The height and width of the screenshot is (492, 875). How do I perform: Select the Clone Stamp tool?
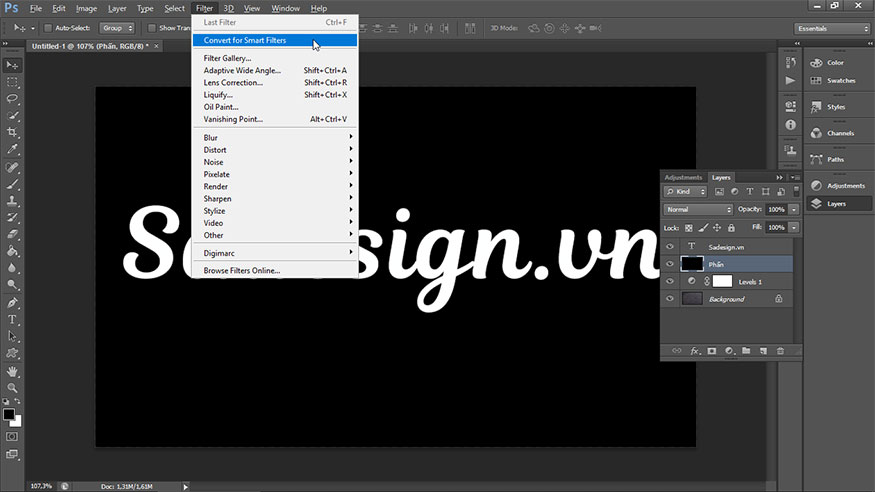pos(12,201)
